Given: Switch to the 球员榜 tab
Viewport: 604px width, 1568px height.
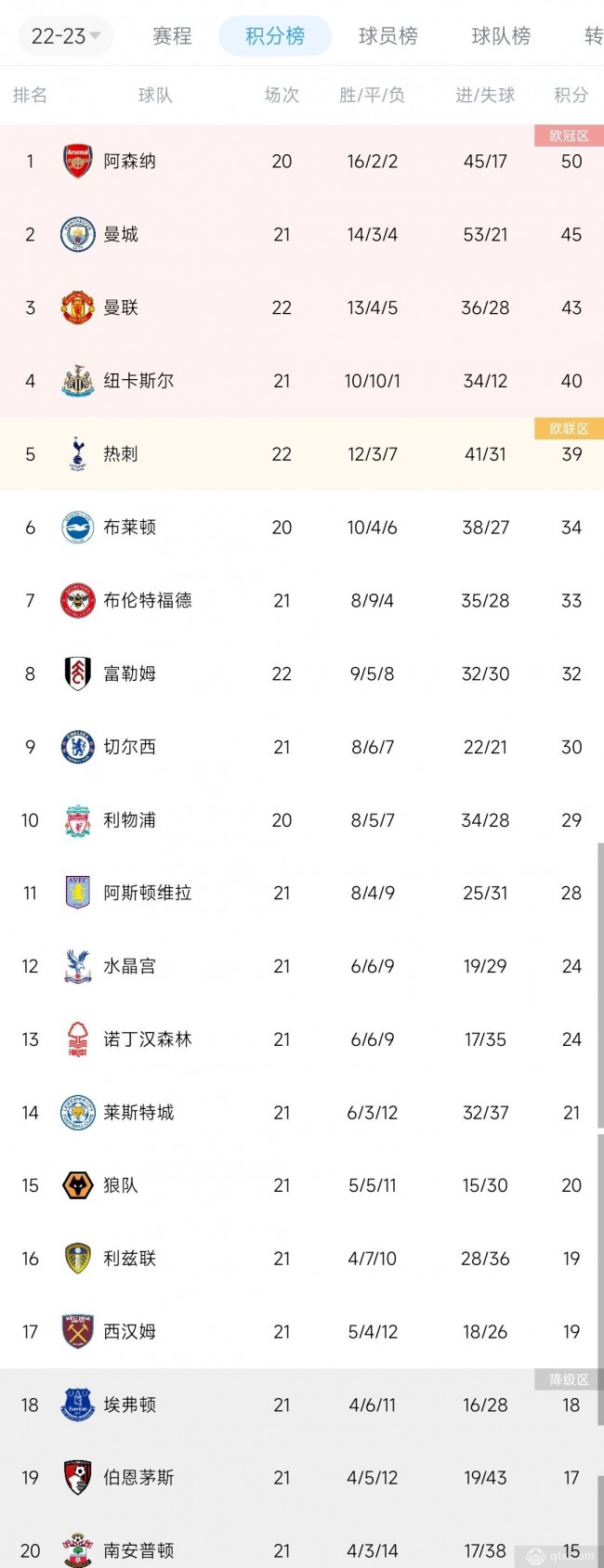Looking at the screenshot, I should (x=388, y=36).
